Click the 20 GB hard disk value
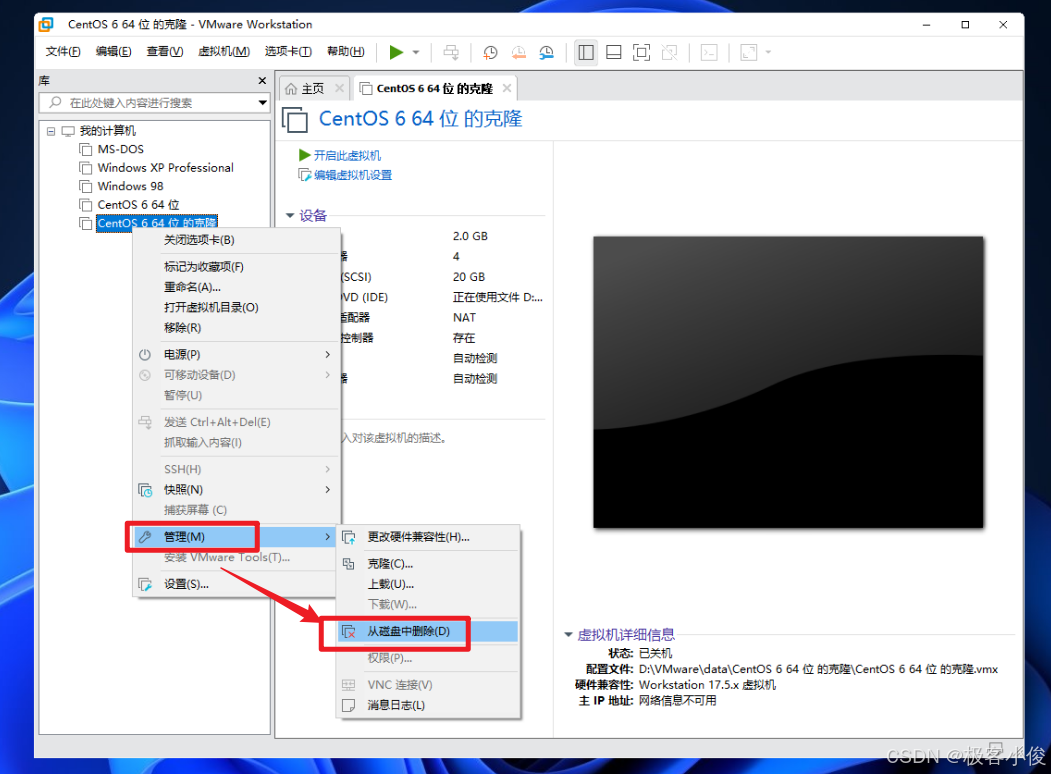The width and height of the screenshot is (1051, 774). 469,277
